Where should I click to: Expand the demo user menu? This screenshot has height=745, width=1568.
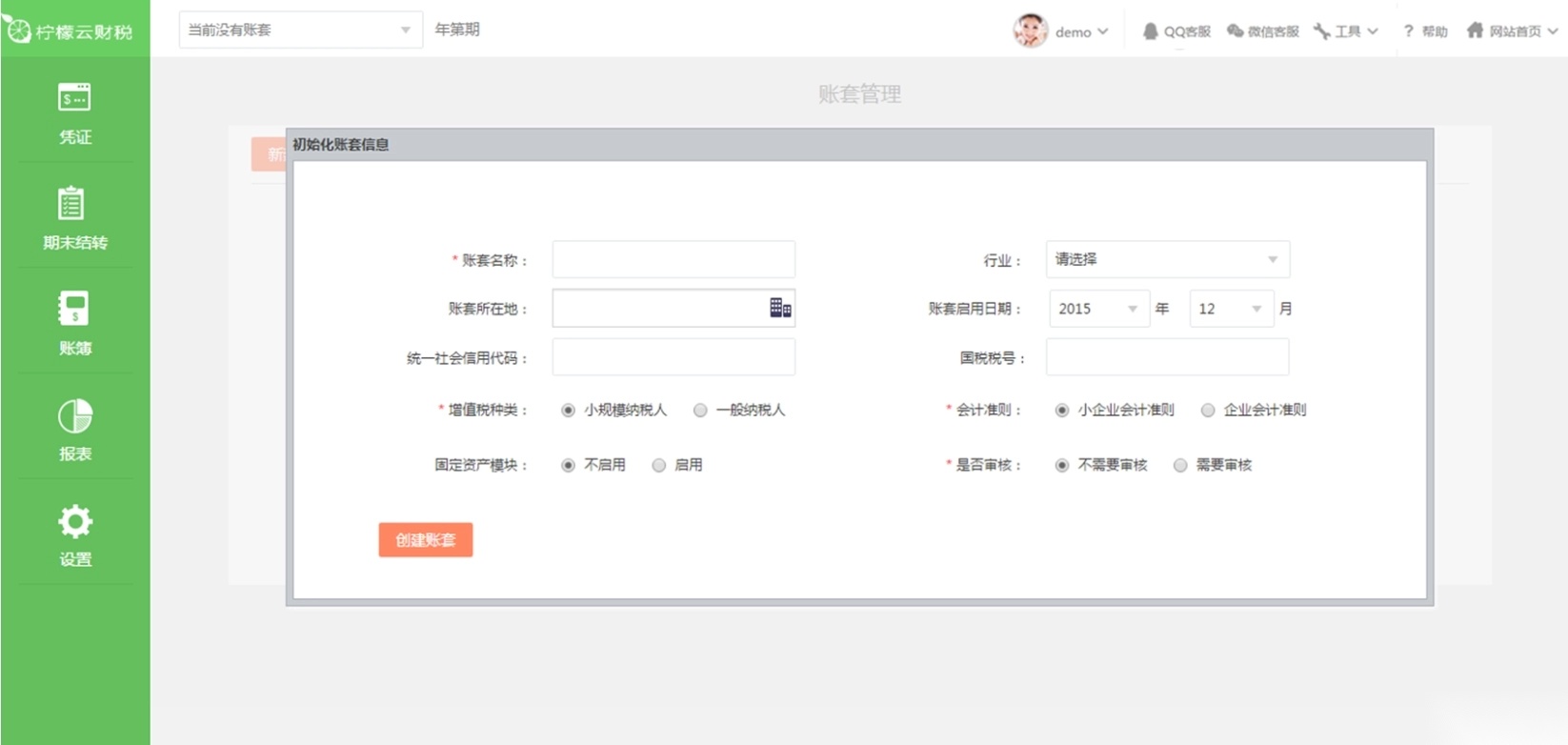[1102, 31]
